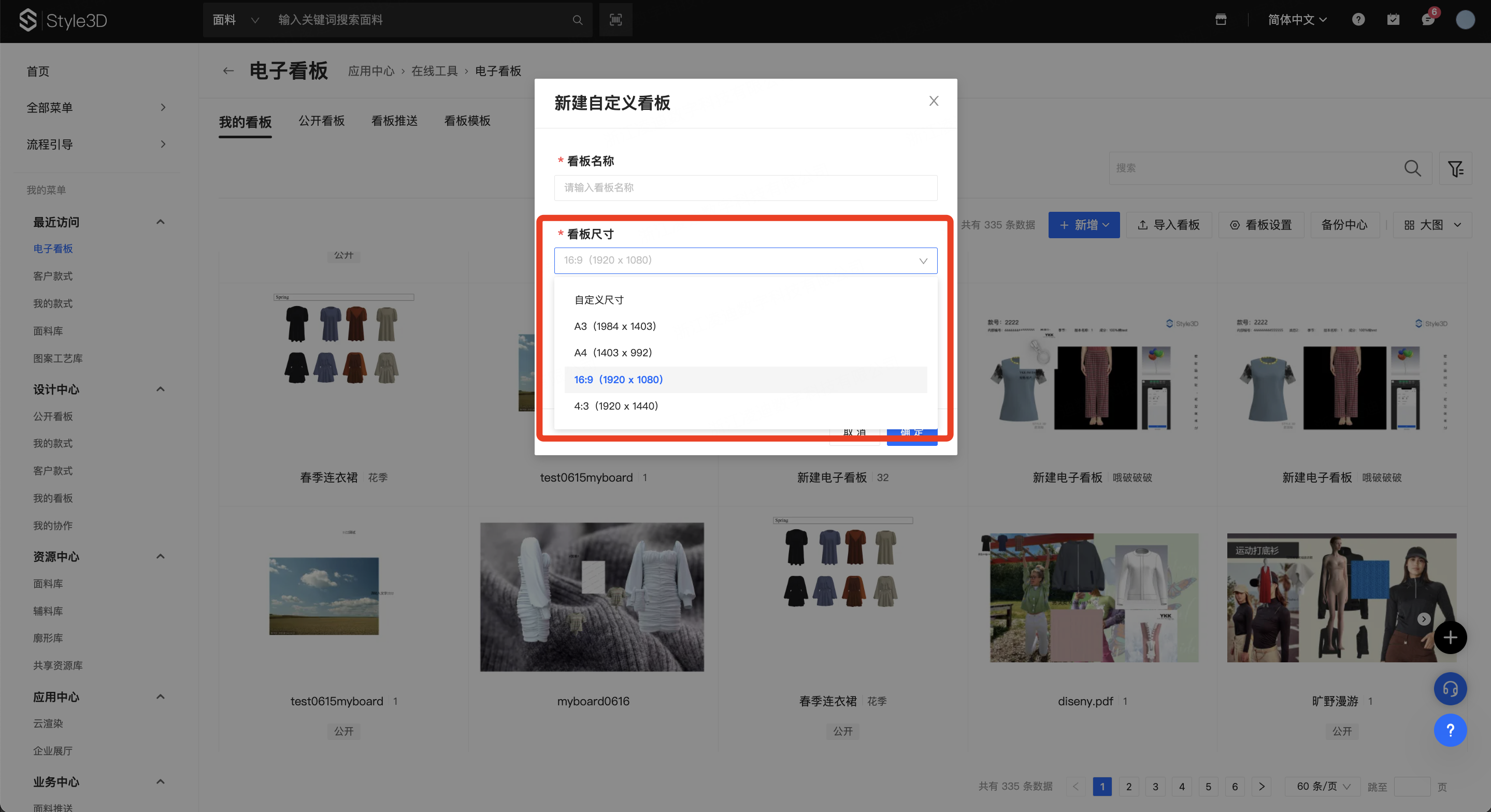Open the 简体中文 language dropdown

[1297, 20]
